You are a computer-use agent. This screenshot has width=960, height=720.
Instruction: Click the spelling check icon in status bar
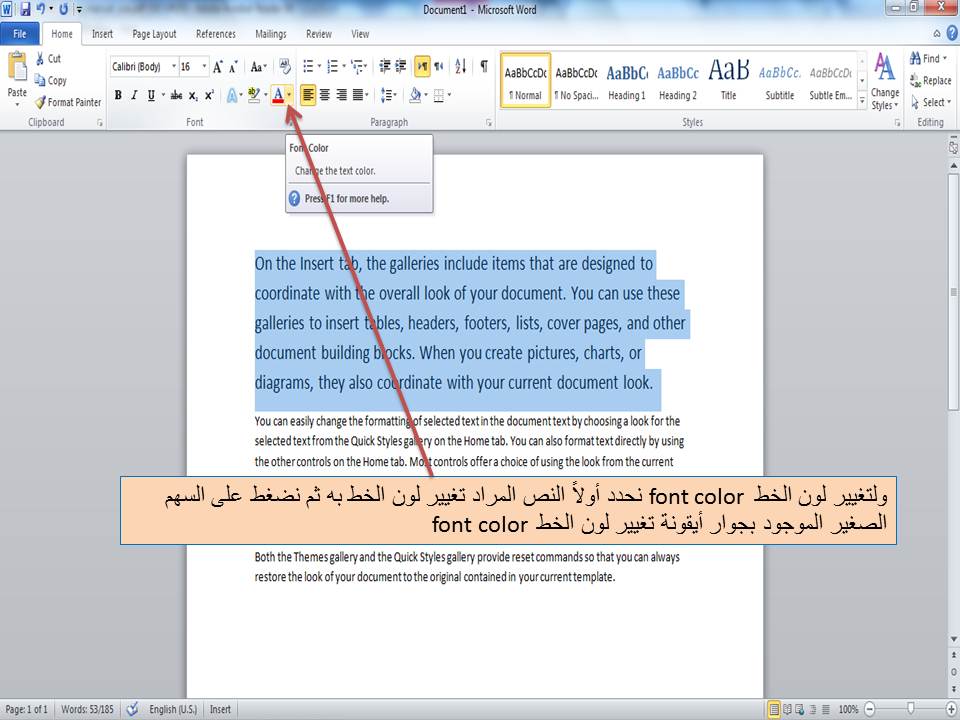[132, 709]
